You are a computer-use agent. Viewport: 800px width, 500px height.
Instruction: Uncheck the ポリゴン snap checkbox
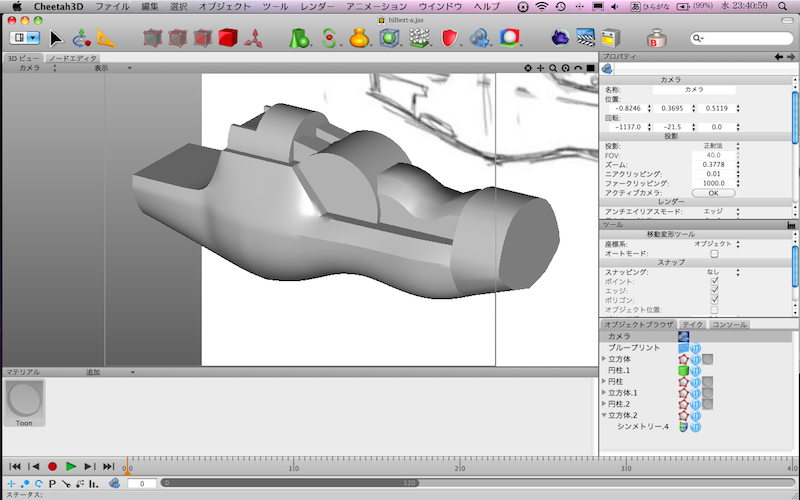[x=714, y=300]
